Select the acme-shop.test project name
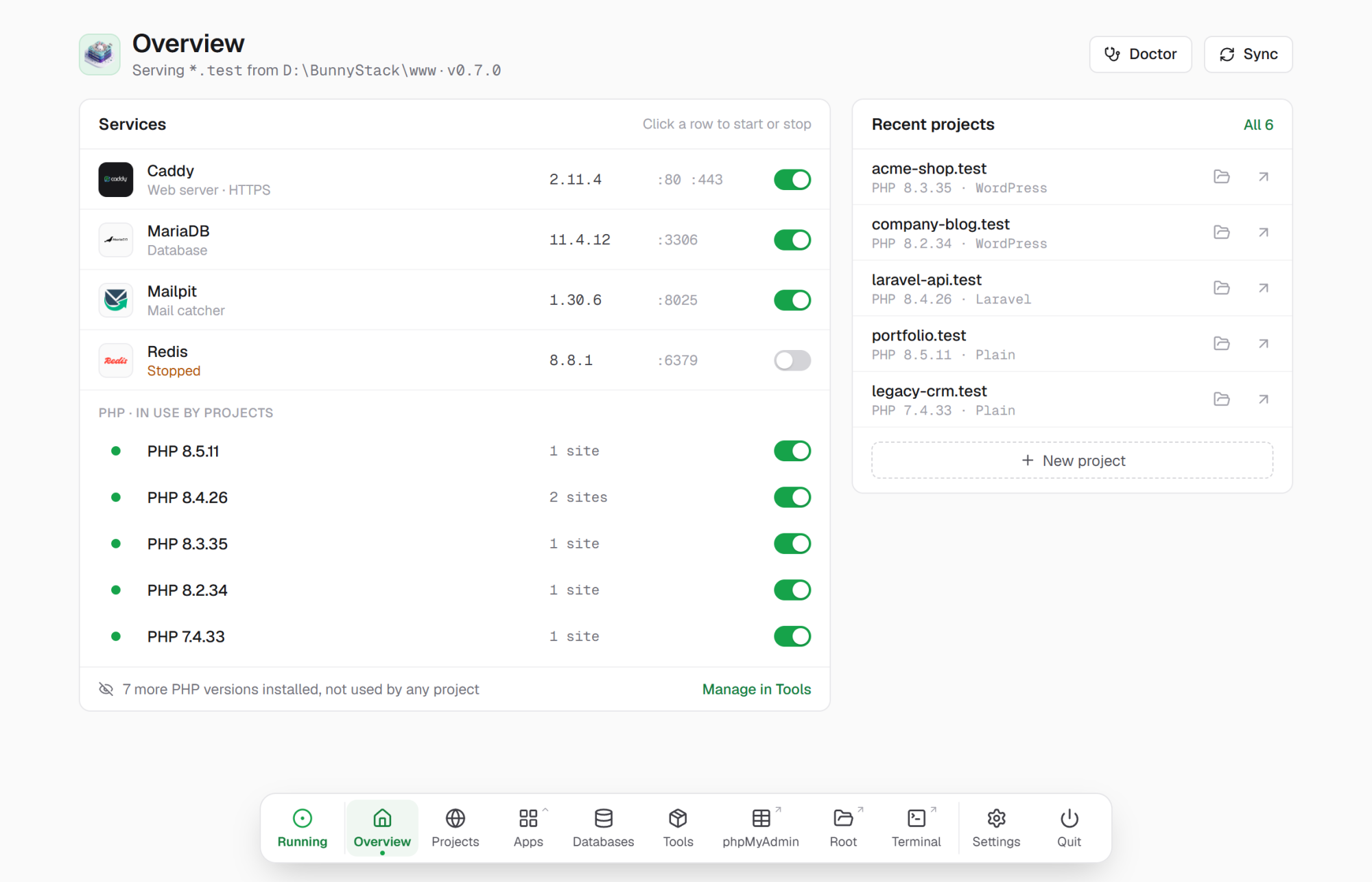Image resolution: width=1372 pixels, height=882 pixels. [929, 169]
